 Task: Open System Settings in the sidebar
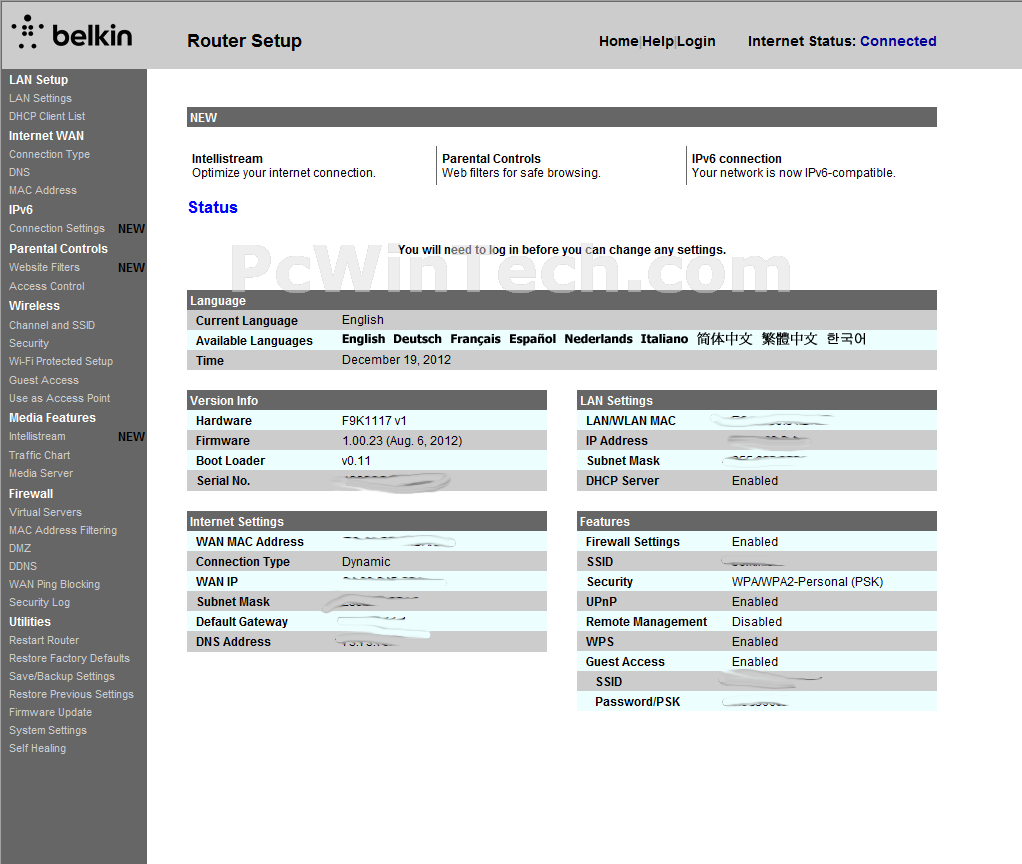point(48,730)
